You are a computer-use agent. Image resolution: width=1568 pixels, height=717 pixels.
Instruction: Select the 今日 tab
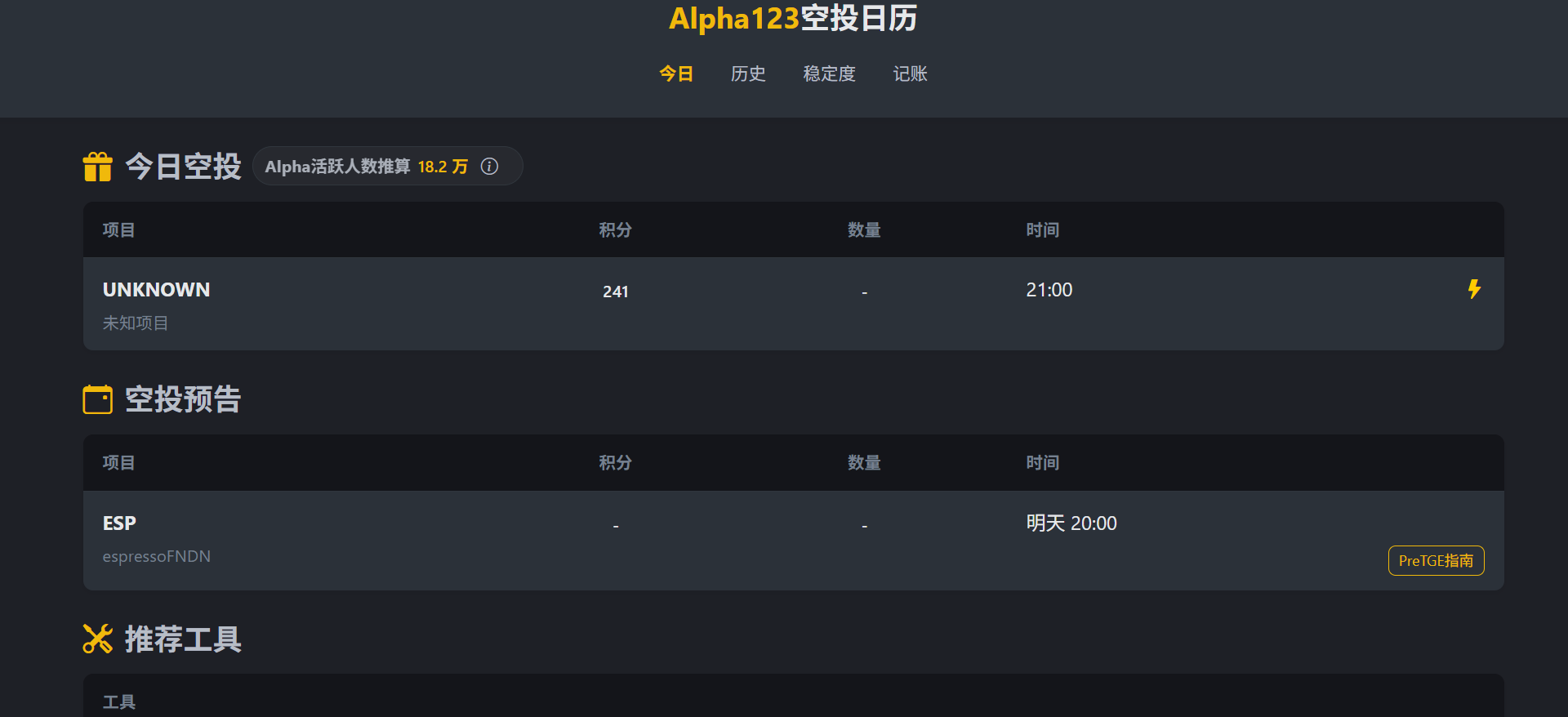coord(676,74)
